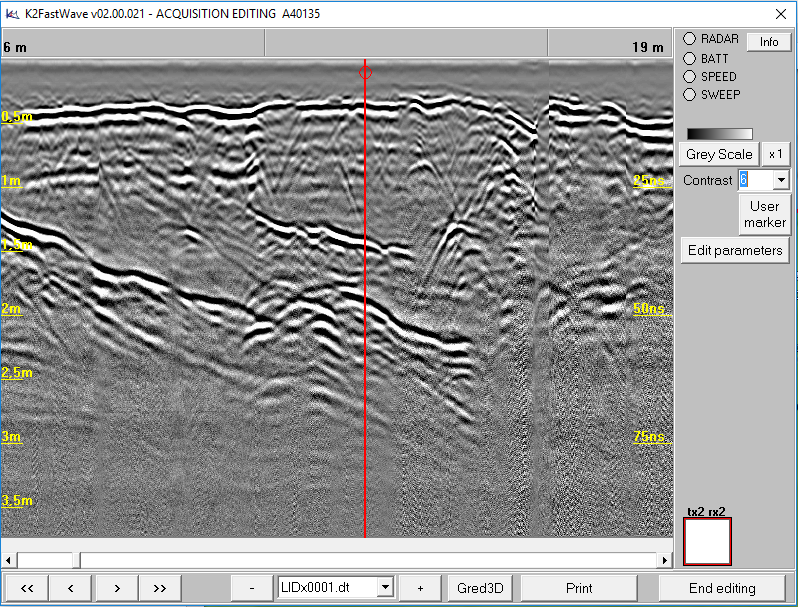Click the x1 zoom multiplier button
Image resolution: width=798 pixels, height=607 pixels.
[x=775, y=154]
